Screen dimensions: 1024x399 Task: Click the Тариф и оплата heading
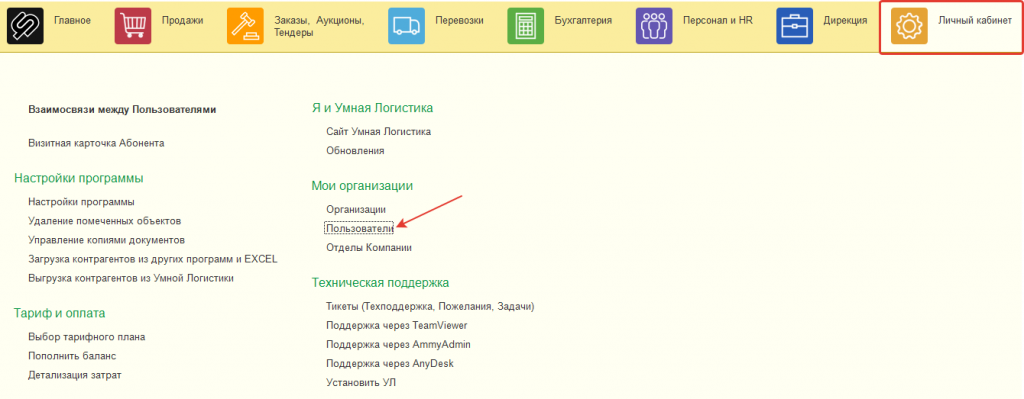click(59, 313)
